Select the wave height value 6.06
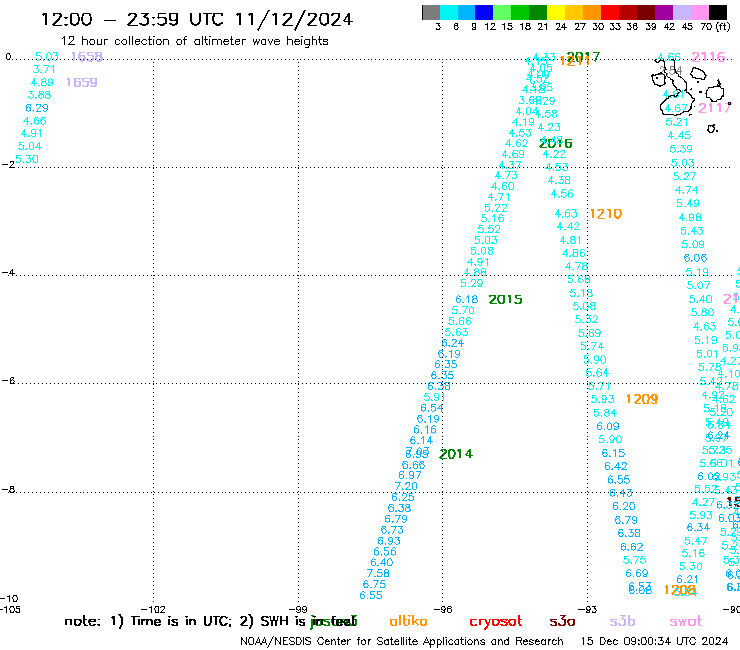 click(x=695, y=258)
